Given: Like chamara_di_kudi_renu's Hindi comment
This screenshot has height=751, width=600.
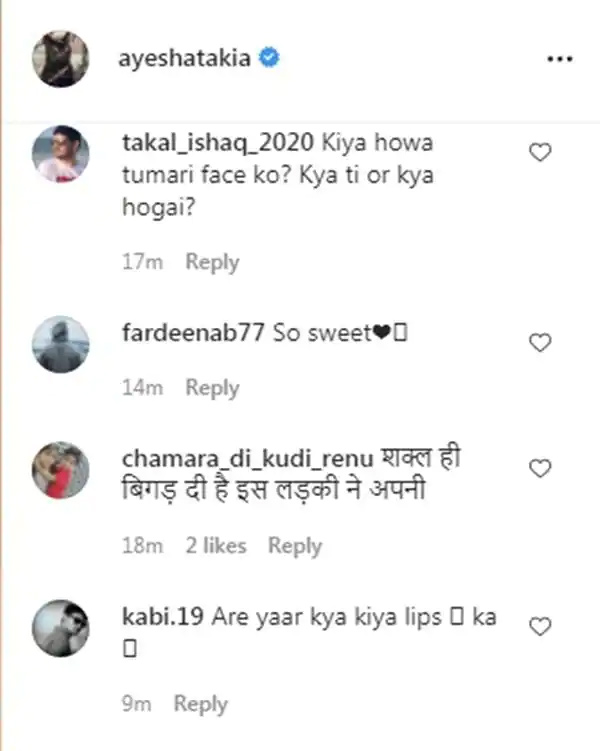Looking at the screenshot, I should point(540,468).
